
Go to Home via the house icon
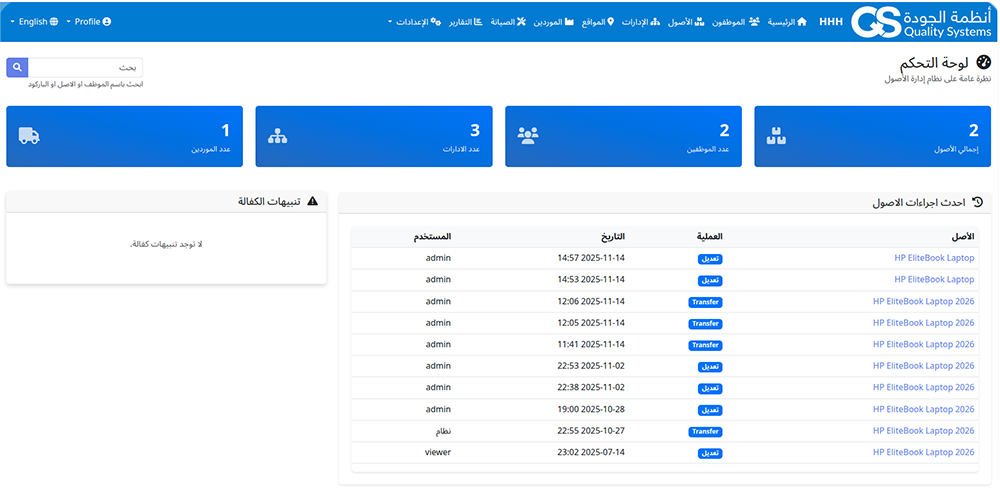tap(801, 21)
